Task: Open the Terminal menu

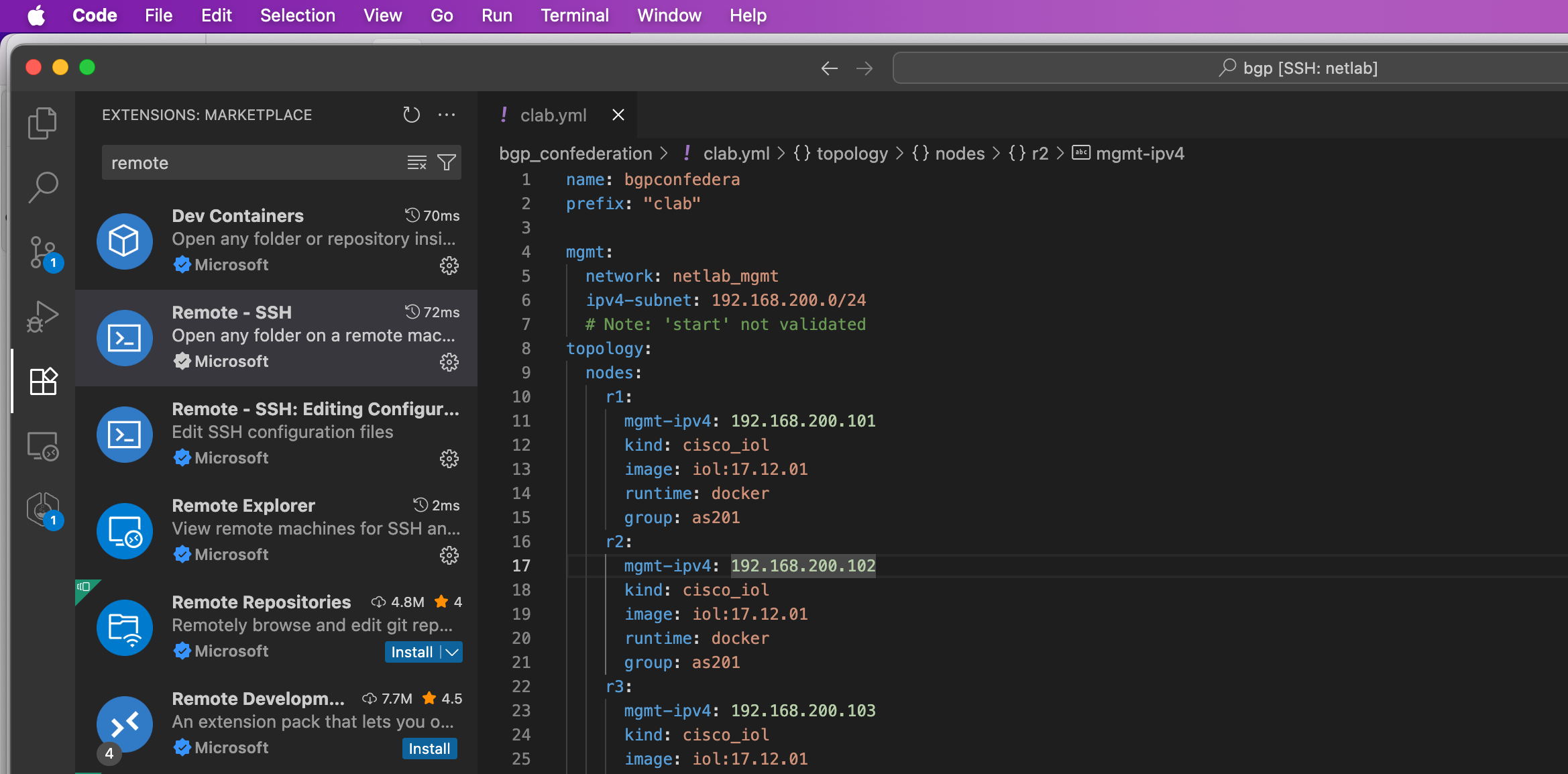Action: [x=574, y=15]
